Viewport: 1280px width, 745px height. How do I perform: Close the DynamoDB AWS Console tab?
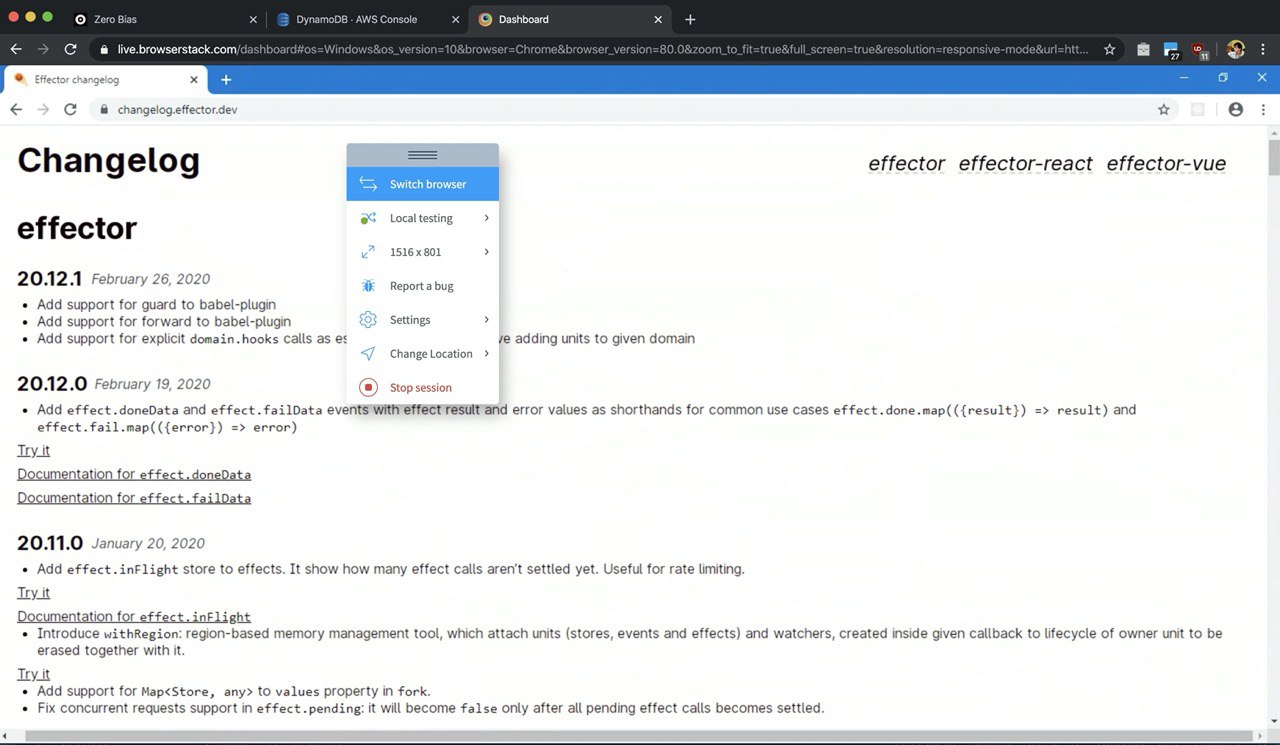455,19
